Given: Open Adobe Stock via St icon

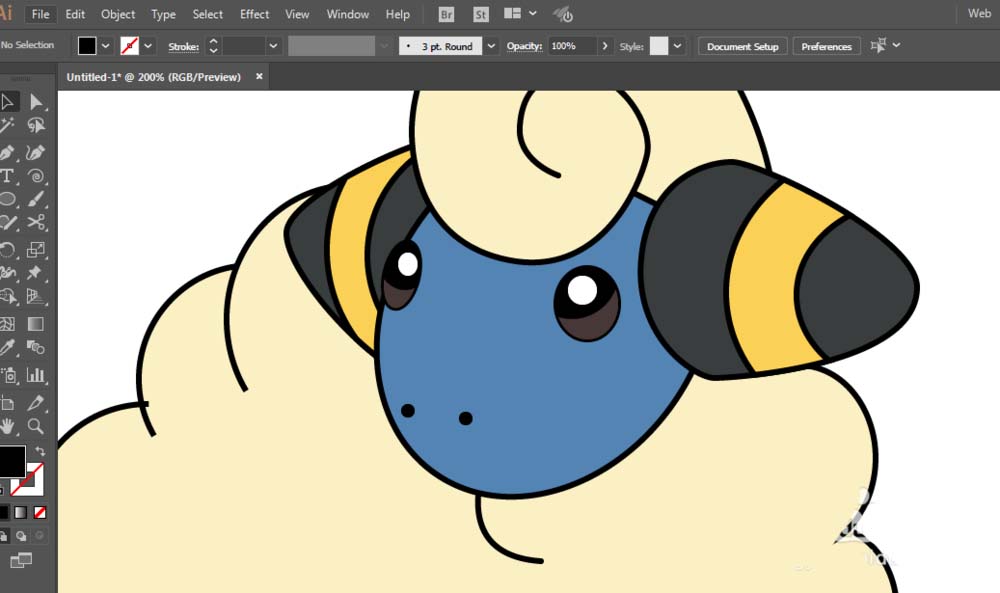Looking at the screenshot, I should tap(481, 14).
